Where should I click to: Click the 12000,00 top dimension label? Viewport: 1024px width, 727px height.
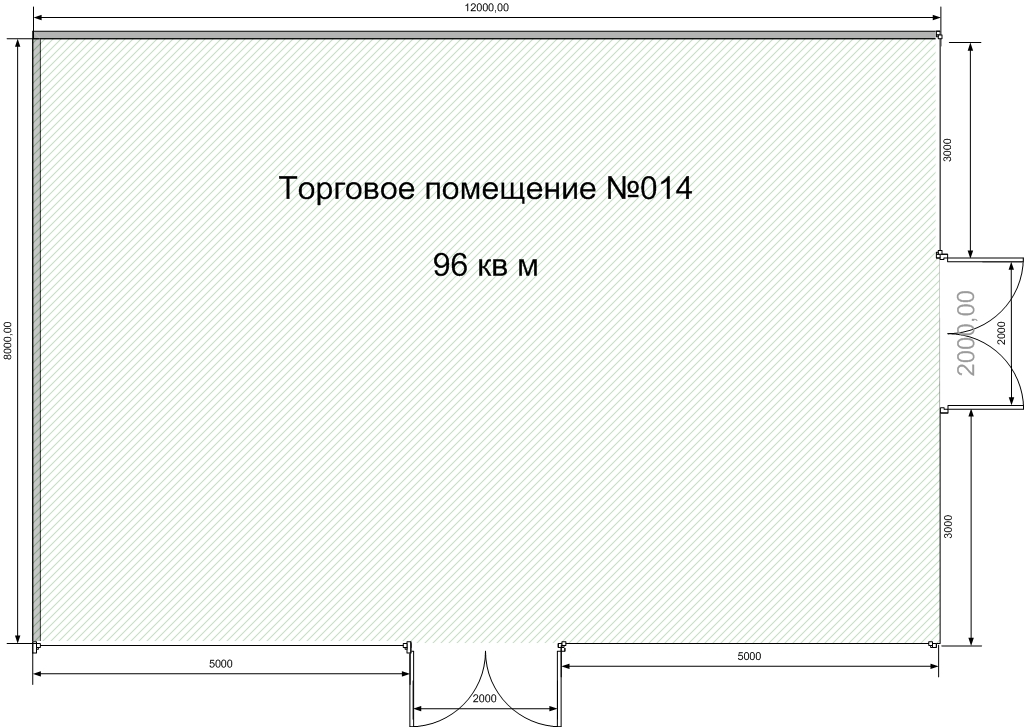485,7
